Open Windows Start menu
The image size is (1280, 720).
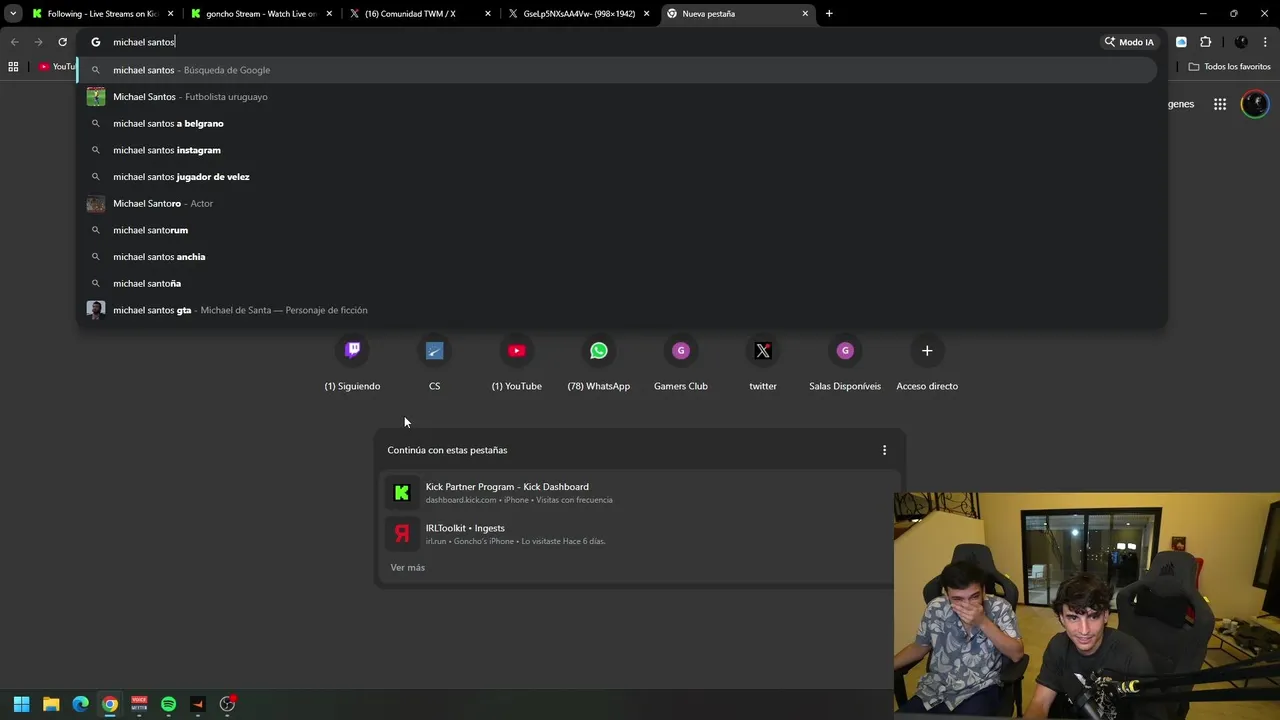click(x=21, y=704)
